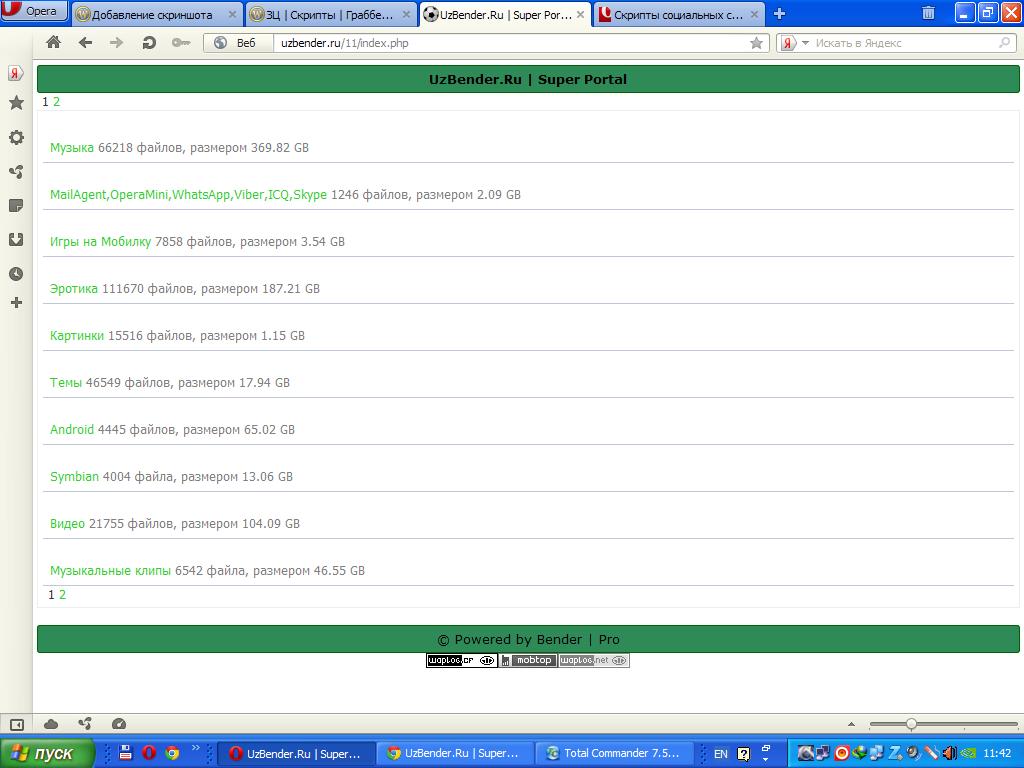Open the Opera Unite panel in sidebar

pyautogui.click(x=16, y=172)
